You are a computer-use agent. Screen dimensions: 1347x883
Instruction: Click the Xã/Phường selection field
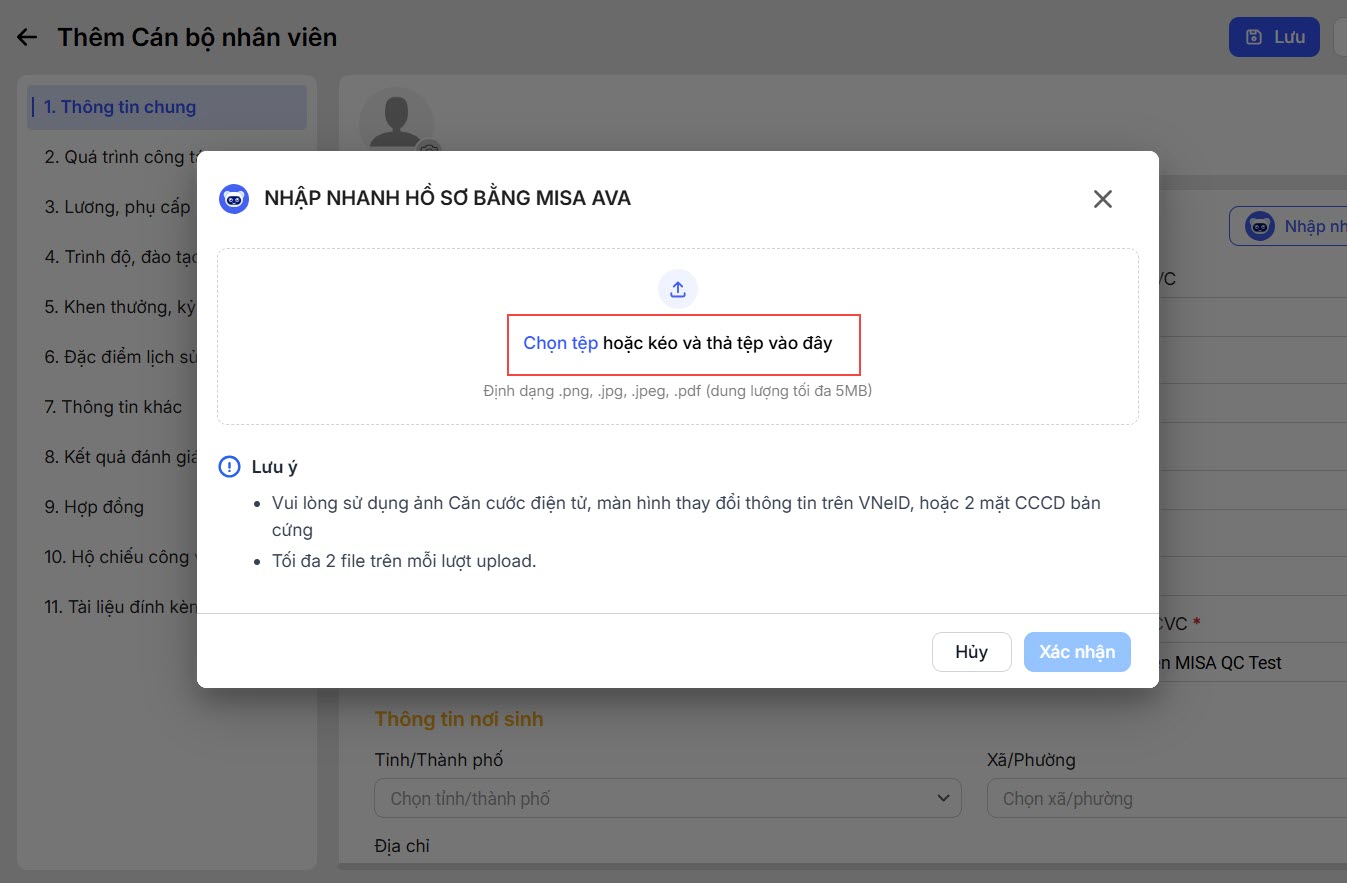[x=1167, y=798]
